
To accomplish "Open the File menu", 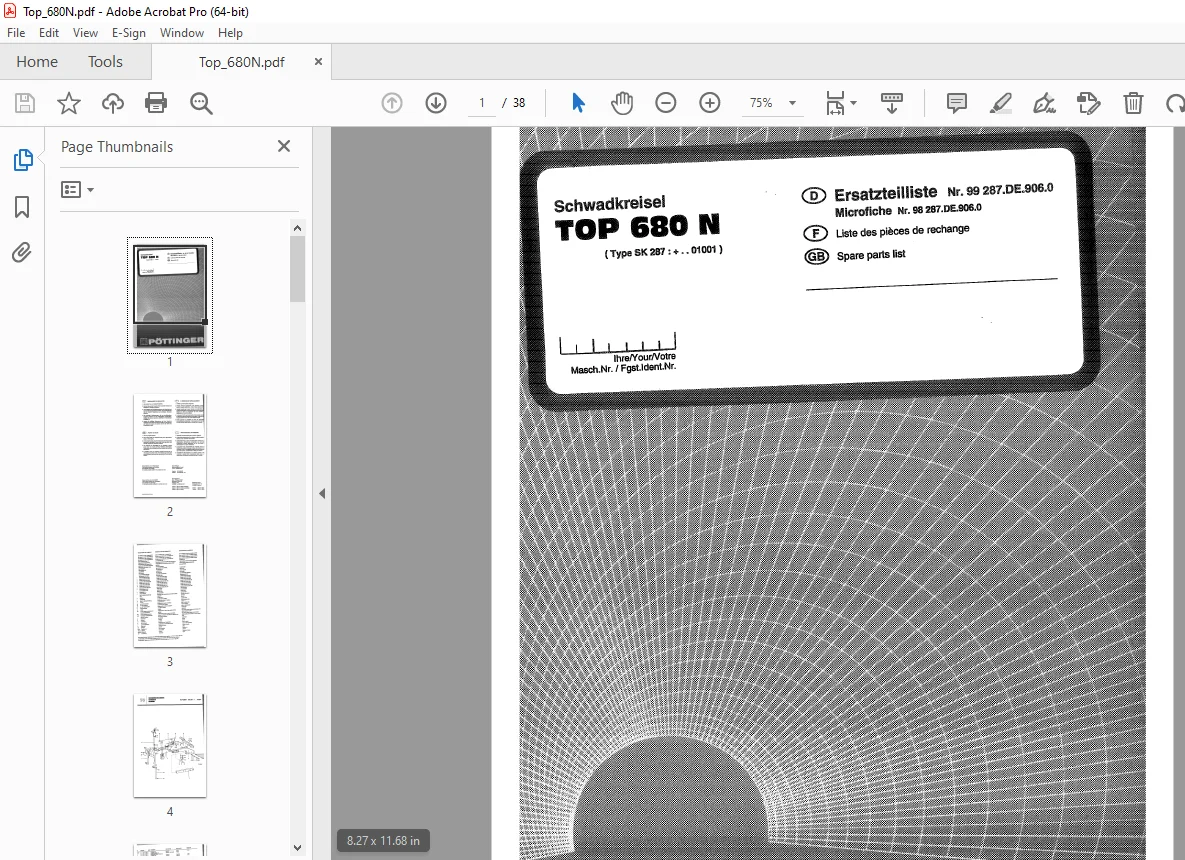I will pyautogui.click(x=16, y=32).
